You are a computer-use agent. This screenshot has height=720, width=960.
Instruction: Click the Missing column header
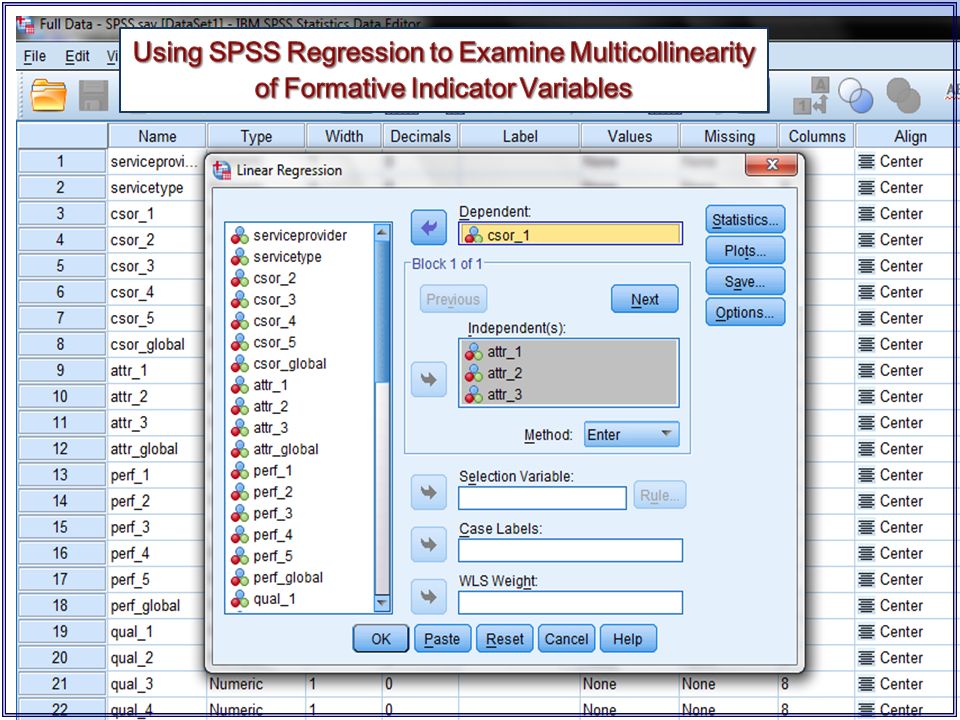coord(729,136)
